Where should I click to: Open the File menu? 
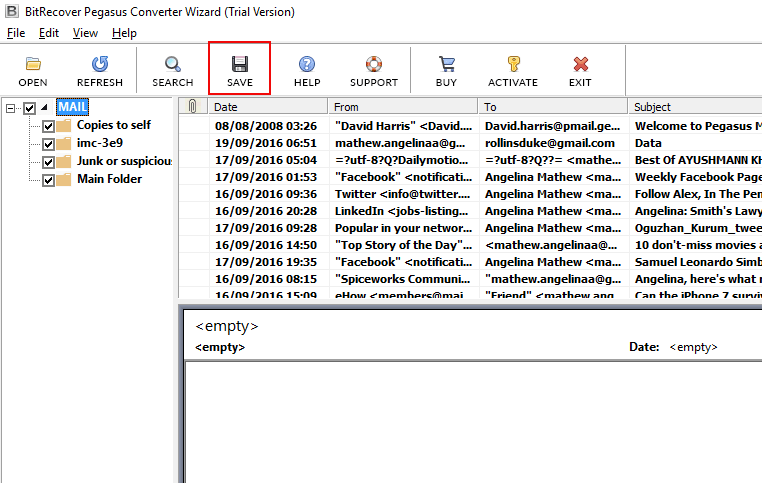pyautogui.click(x=16, y=33)
